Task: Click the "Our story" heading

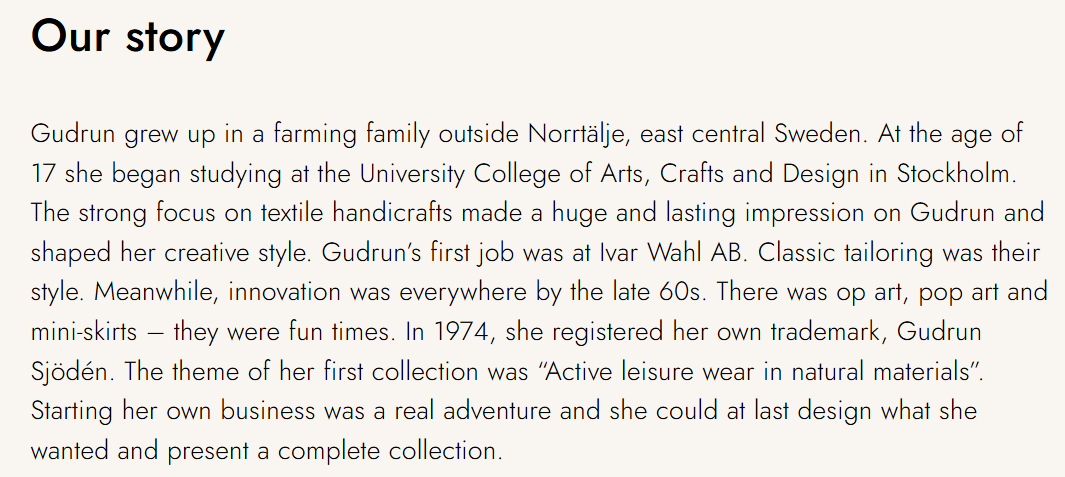Action: (128, 37)
